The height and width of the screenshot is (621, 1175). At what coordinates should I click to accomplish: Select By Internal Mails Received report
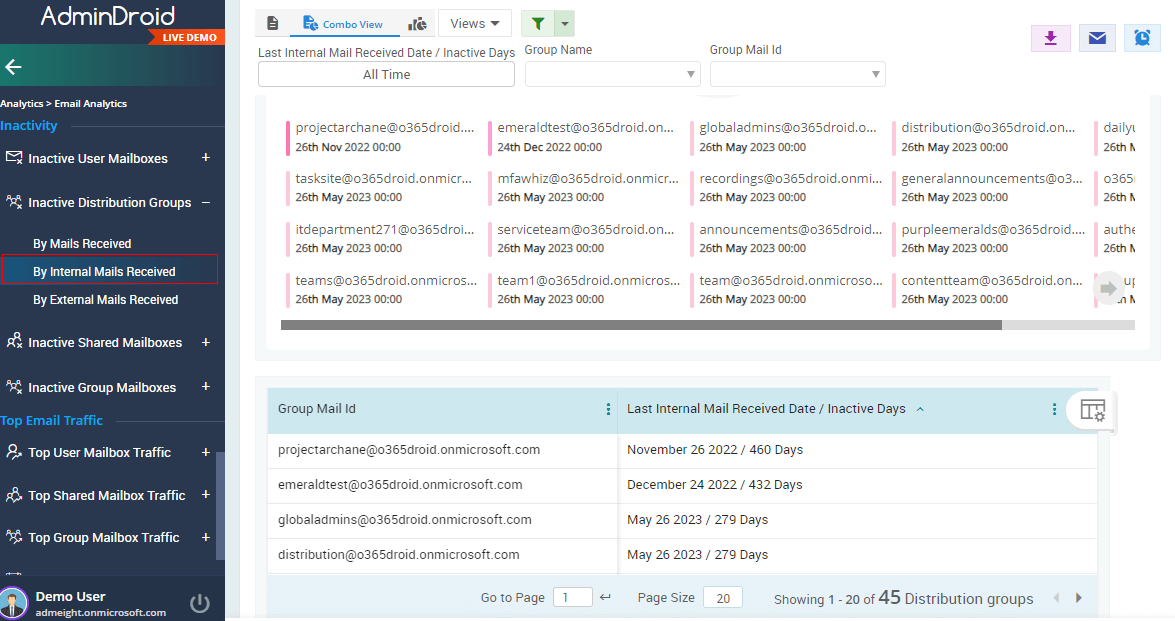tap(109, 270)
